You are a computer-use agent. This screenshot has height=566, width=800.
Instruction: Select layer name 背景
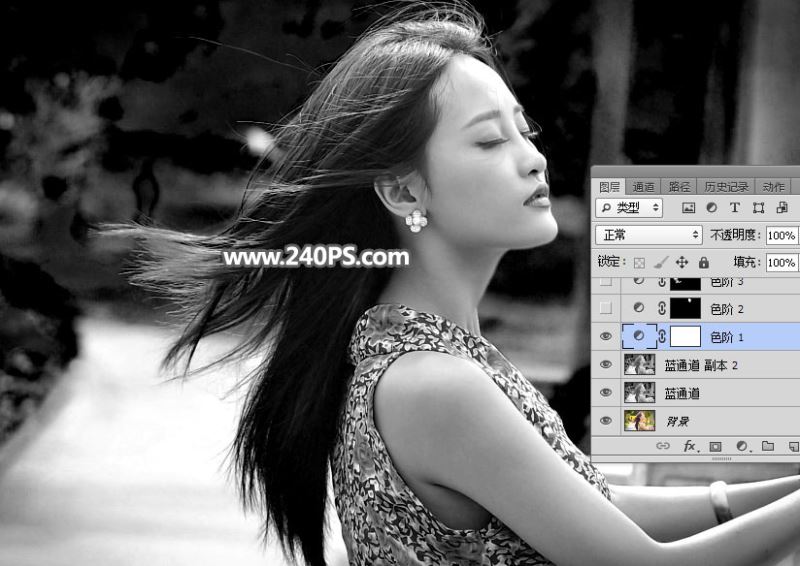[677, 421]
